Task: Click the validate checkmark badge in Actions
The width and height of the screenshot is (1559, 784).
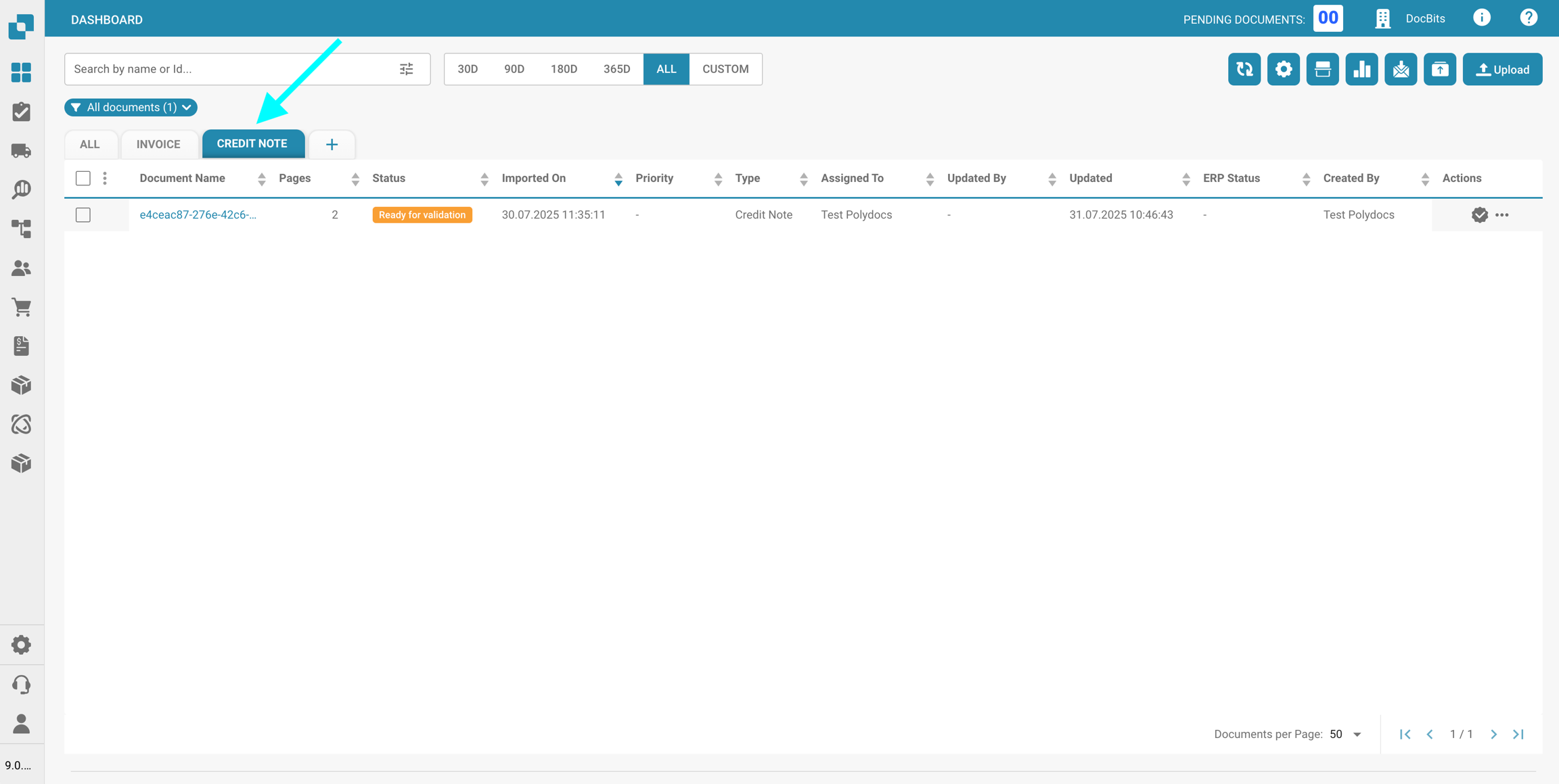Action: tap(1479, 214)
